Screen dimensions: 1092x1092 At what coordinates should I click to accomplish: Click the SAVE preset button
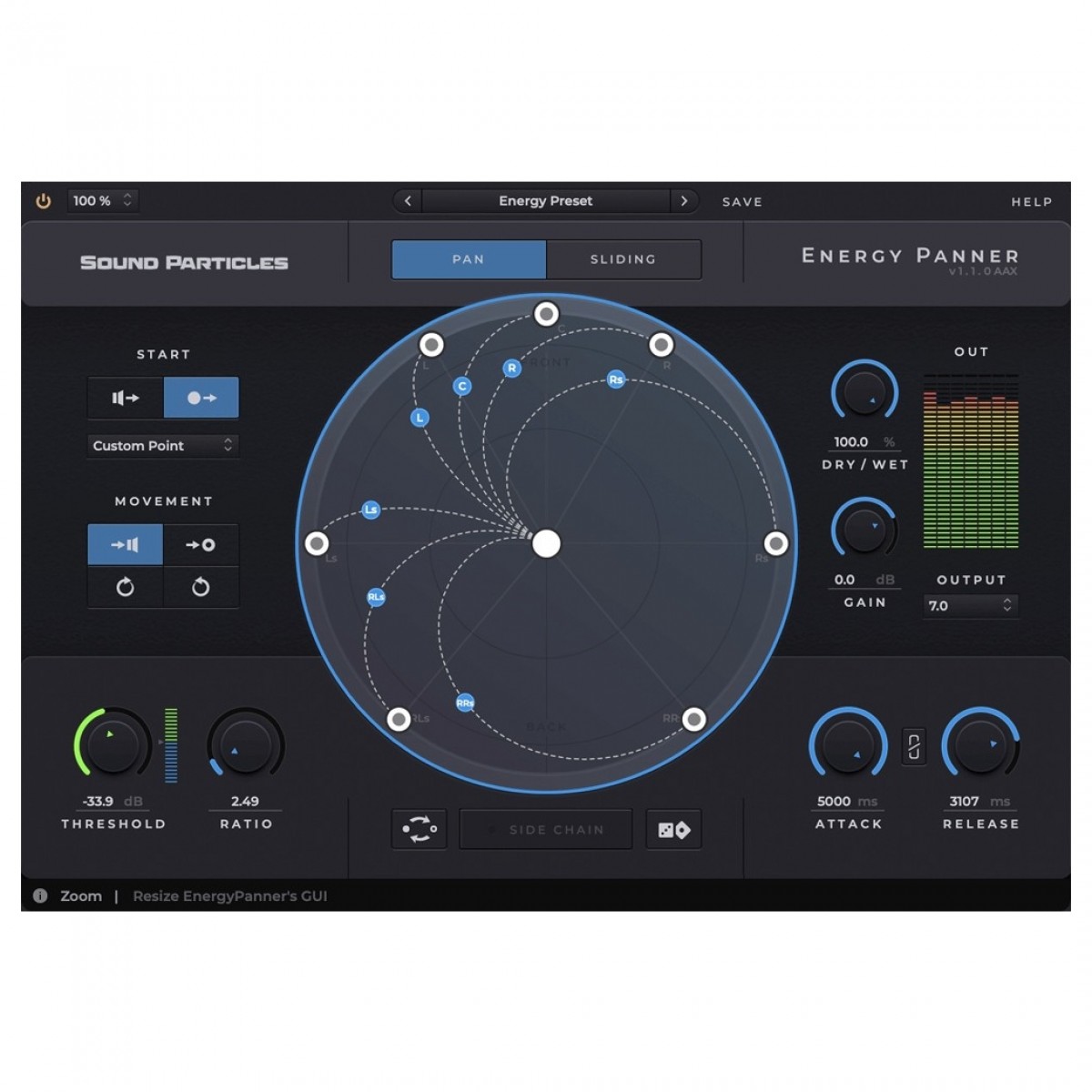pos(743,202)
